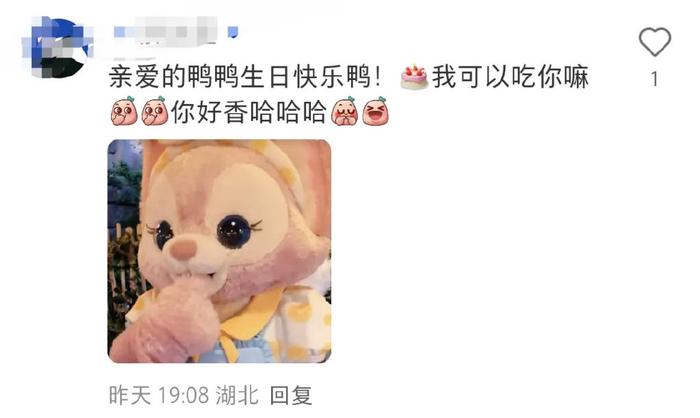Viewport: 700px width, 418px height.
Task: Select the text 亲爱的鸭鸭生日快乐鸭
Action: (239, 77)
